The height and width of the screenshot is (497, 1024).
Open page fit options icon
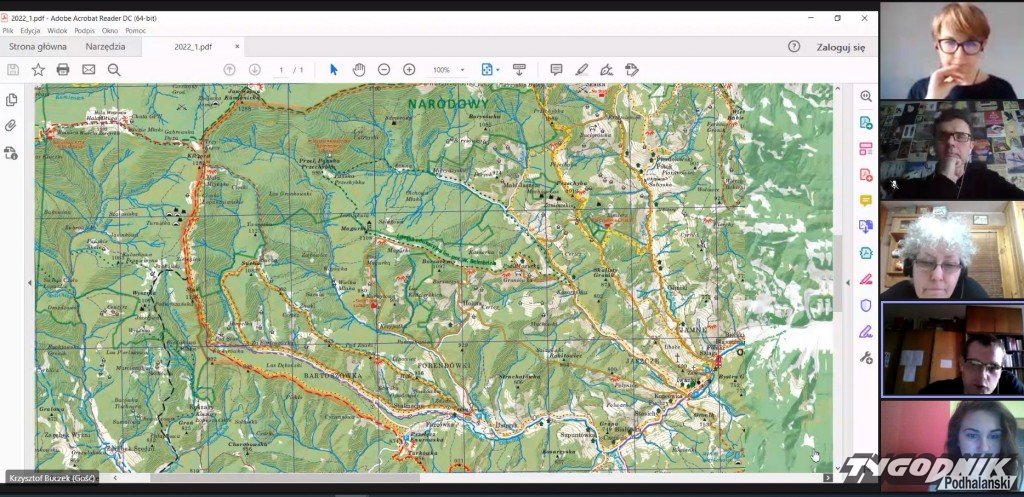(x=487, y=70)
